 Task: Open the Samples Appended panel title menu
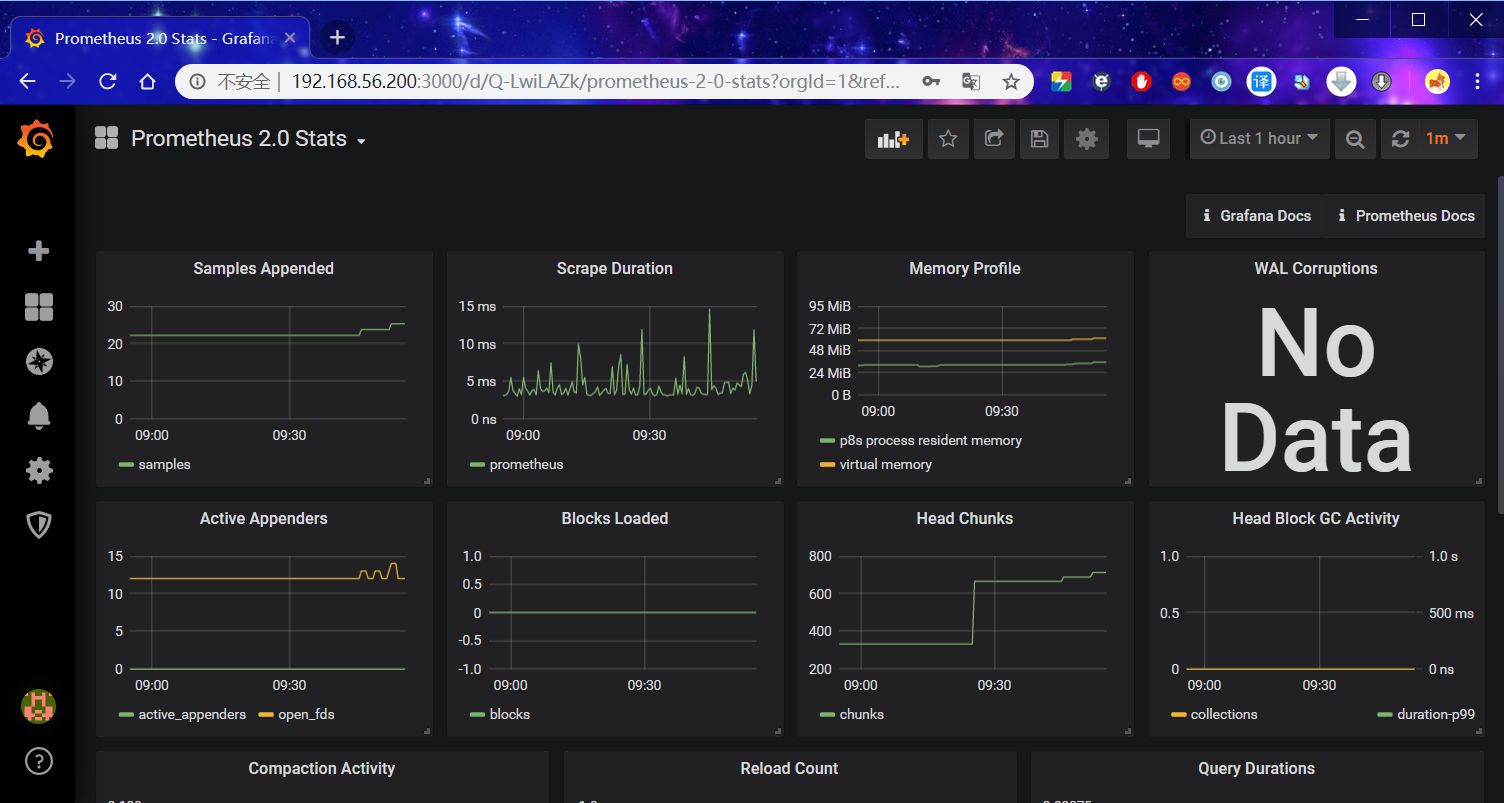(264, 268)
